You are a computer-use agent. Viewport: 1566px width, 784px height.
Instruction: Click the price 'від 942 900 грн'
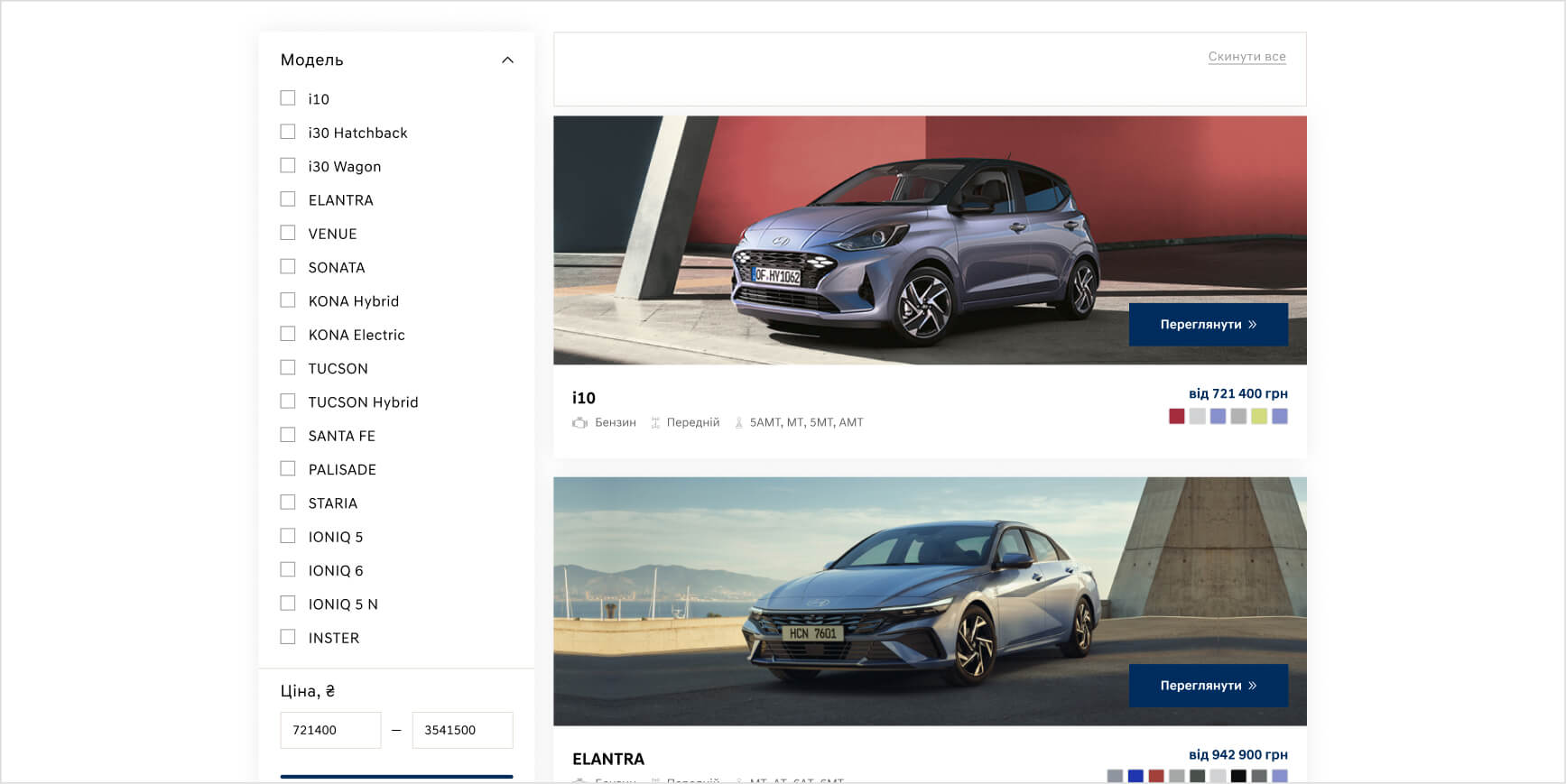[x=1237, y=754]
